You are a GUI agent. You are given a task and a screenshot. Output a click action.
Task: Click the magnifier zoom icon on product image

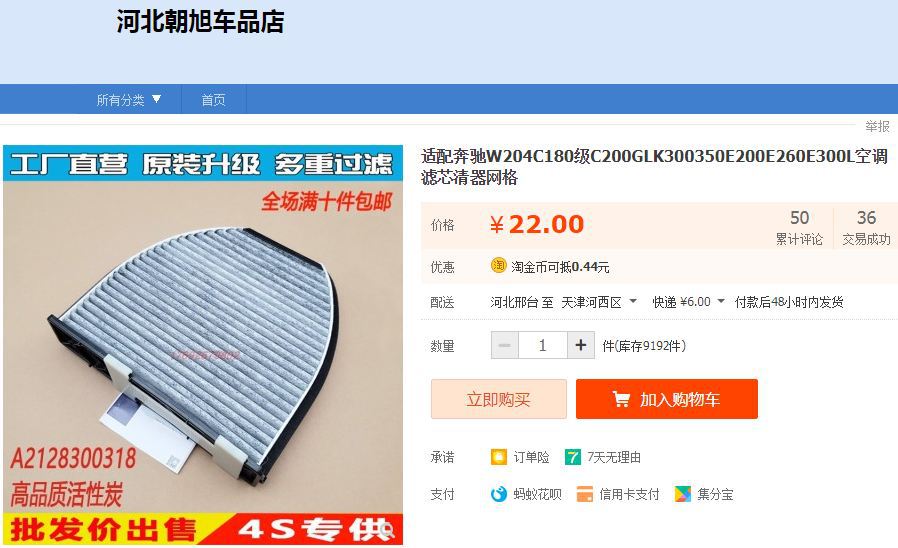pyautogui.click(x=387, y=530)
